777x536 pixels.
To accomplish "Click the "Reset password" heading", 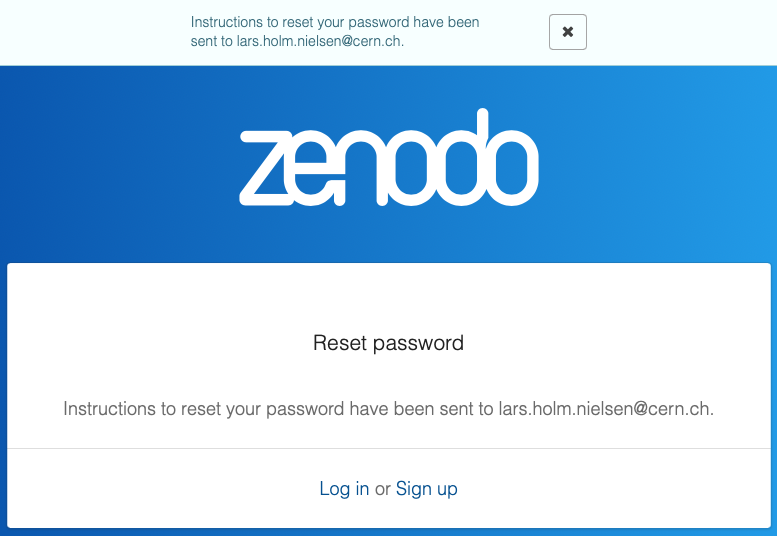I will (388, 343).
